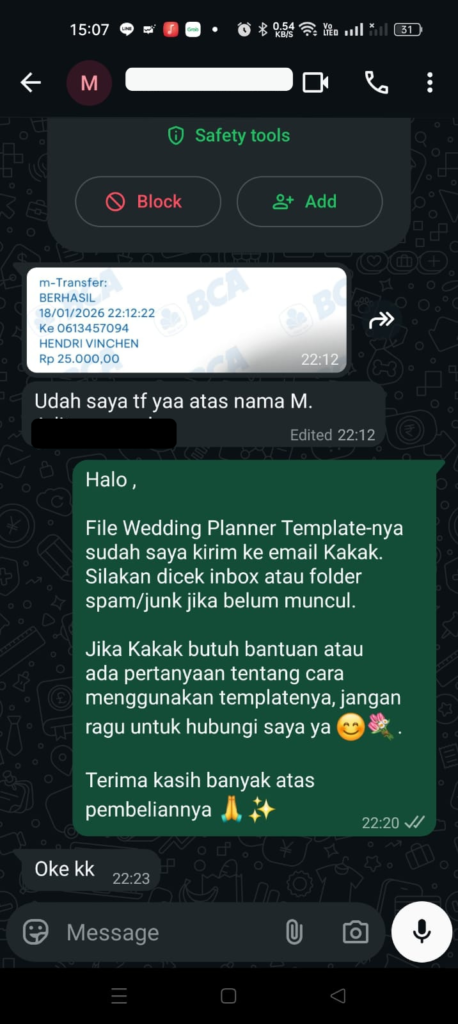Select the Wedding Planner Template message bubble
This screenshot has width=458, height=1024.
coord(254,648)
